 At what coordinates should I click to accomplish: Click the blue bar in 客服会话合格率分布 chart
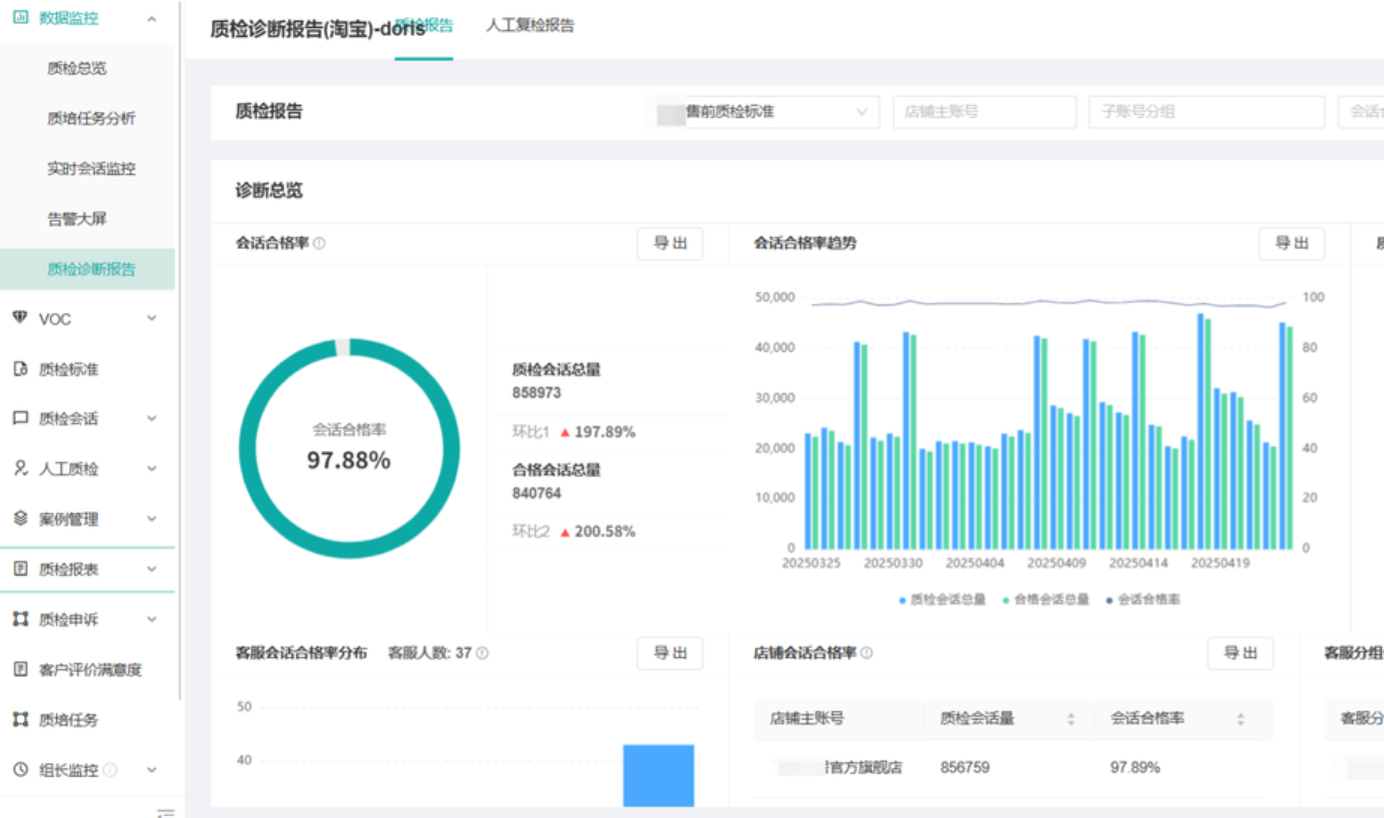tap(658, 775)
